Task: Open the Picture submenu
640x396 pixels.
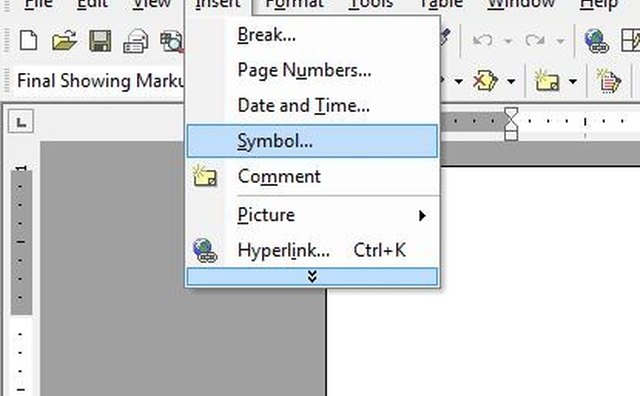Action: [312, 215]
